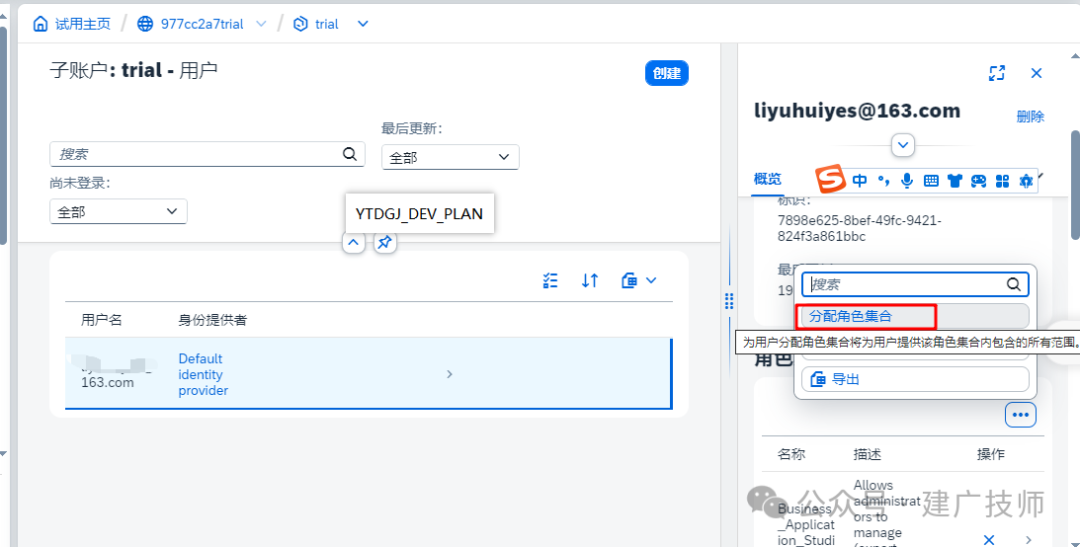
Task: Click the globe icon beside 977cc2a7trial
Action: [145, 24]
